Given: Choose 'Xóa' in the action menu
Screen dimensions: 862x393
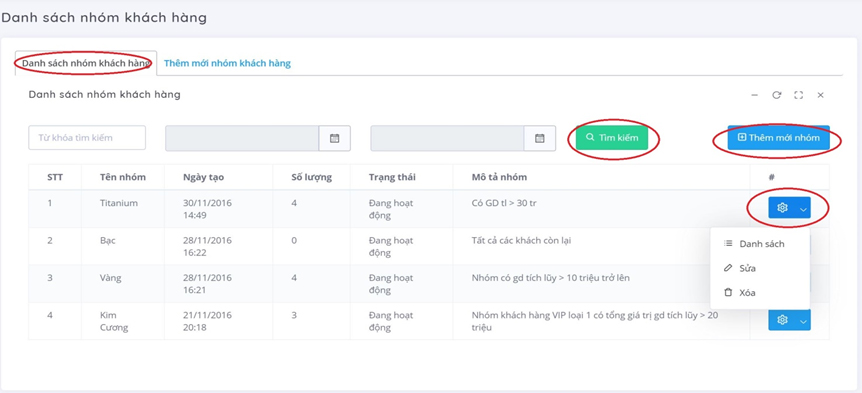Looking at the screenshot, I should [747, 292].
